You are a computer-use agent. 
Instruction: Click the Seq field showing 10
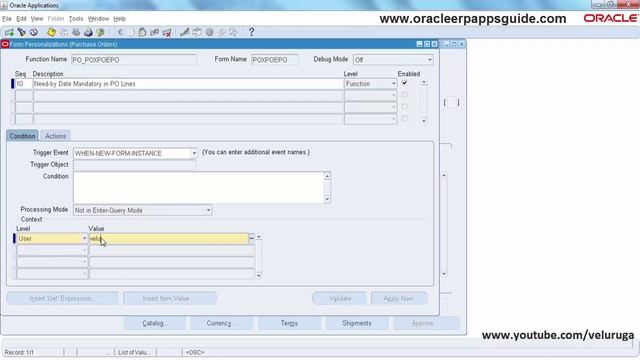click(23, 84)
